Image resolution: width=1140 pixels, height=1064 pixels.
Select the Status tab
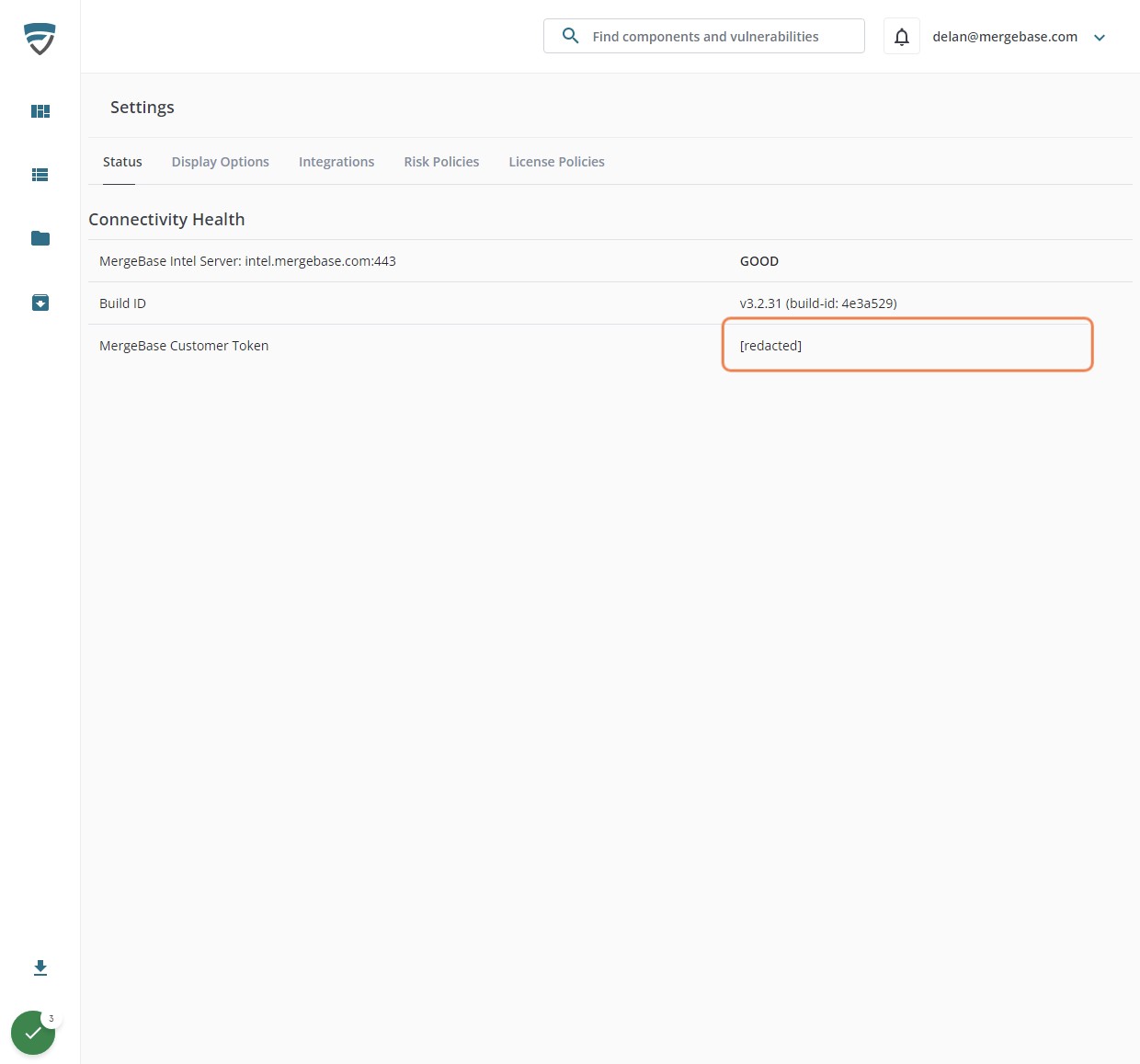point(122,162)
